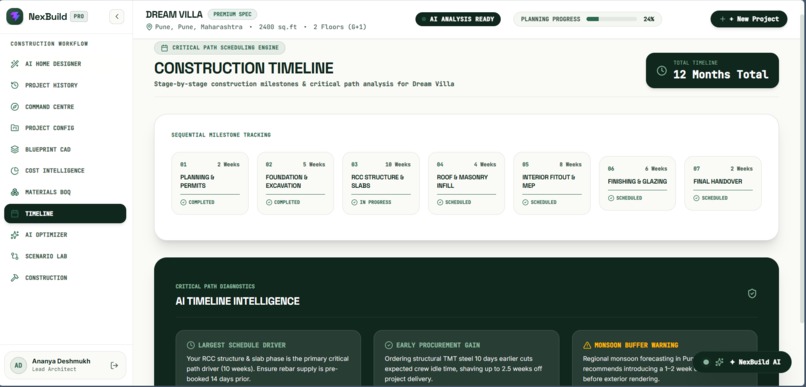Image resolution: width=806 pixels, height=387 pixels.
Task: Select the Final Handover milestone
Action: [723, 183]
